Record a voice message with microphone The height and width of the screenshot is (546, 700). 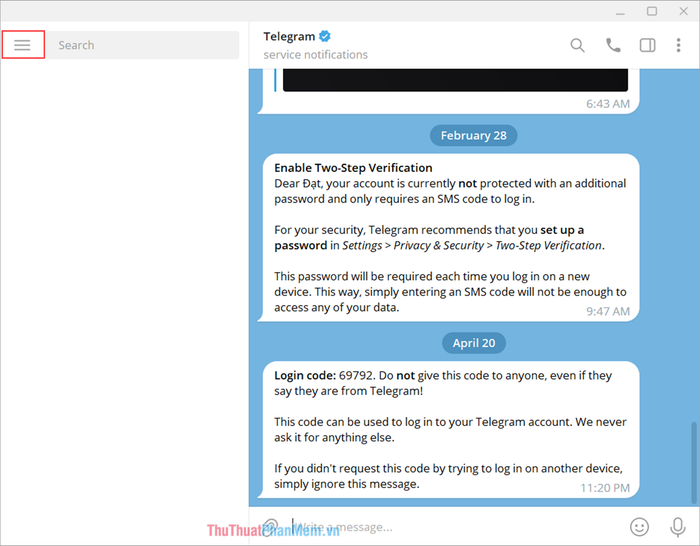click(x=677, y=527)
